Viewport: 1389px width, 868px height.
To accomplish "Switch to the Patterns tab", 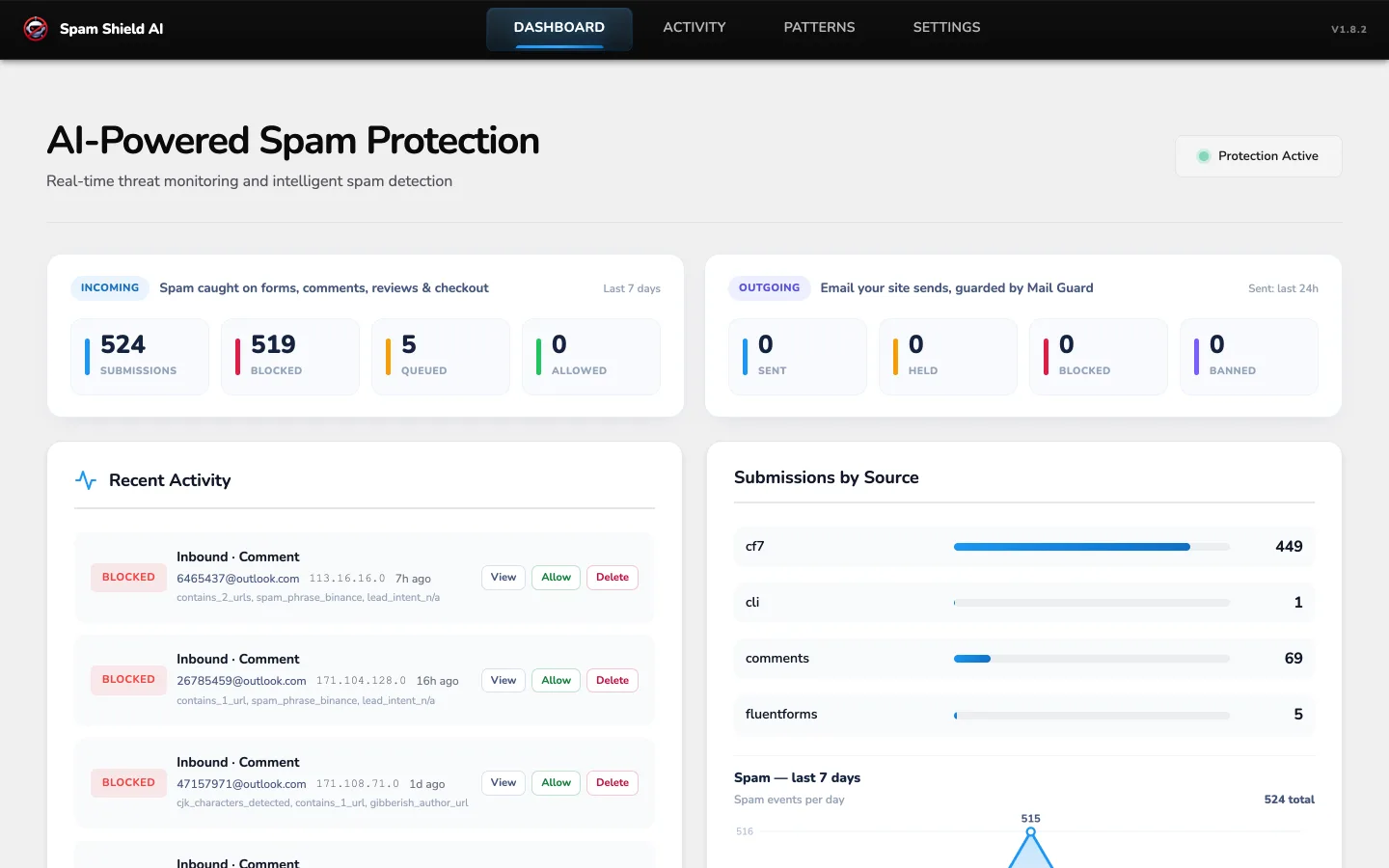I will [819, 28].
